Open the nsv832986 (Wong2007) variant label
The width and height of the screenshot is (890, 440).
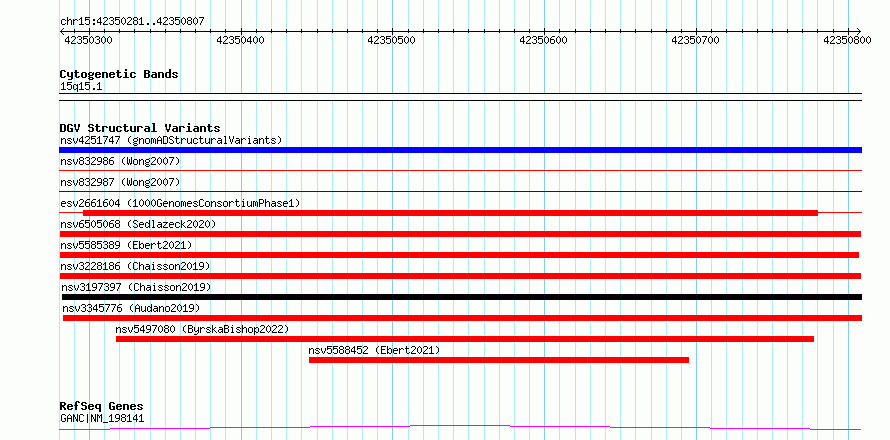tap(120, 162)
